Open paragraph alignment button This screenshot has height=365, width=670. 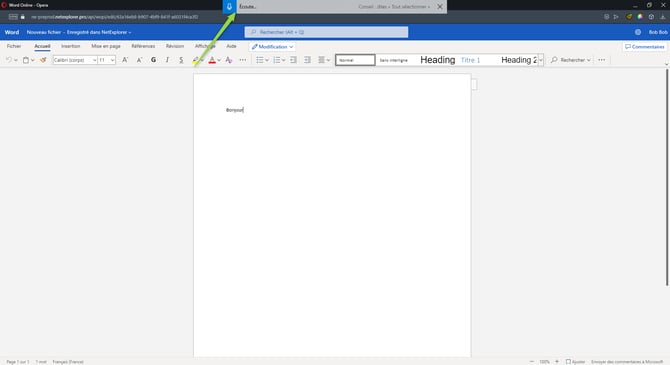click(321, 60)
